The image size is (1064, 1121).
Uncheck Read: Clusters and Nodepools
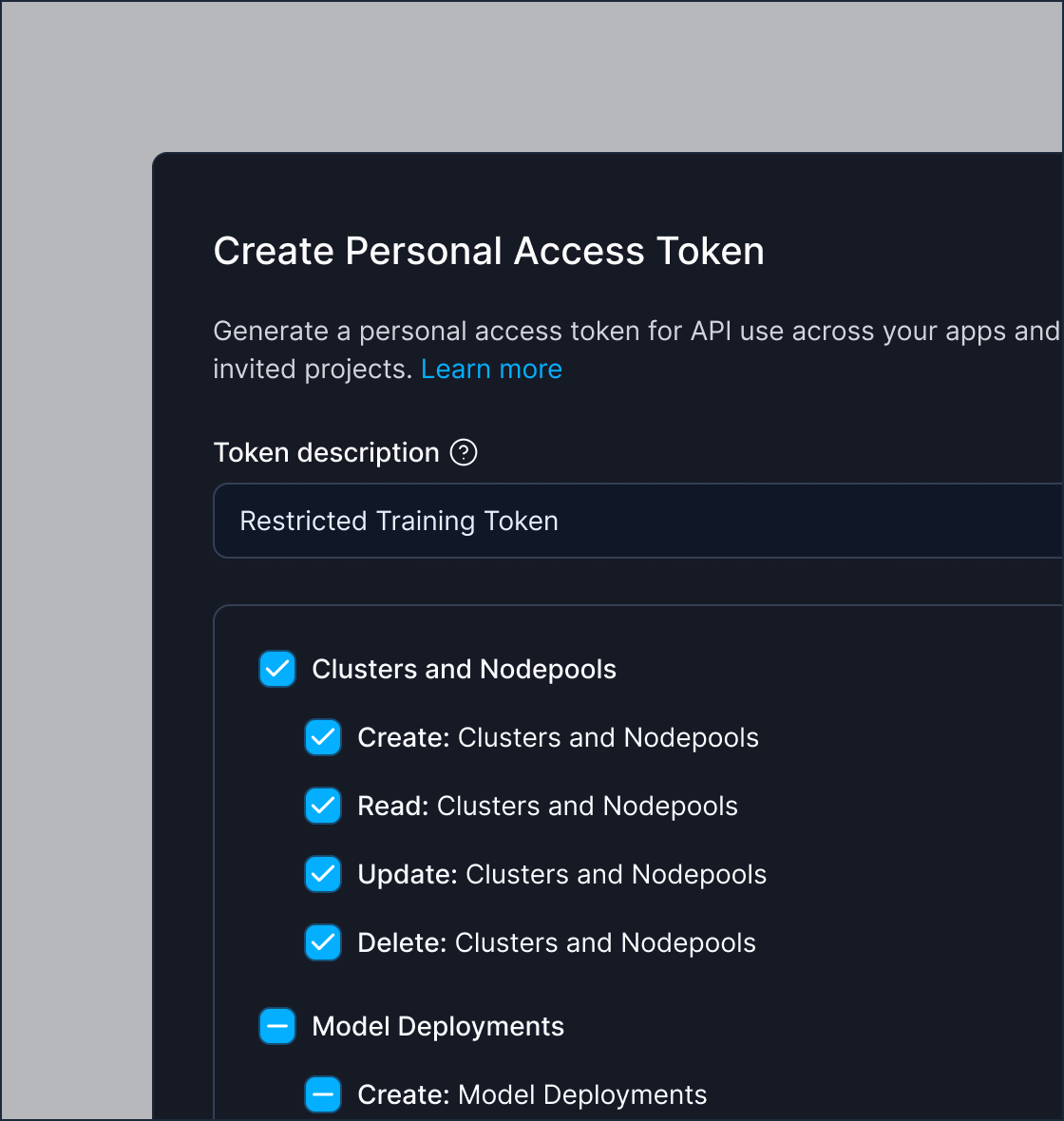[x=323, y=806]
